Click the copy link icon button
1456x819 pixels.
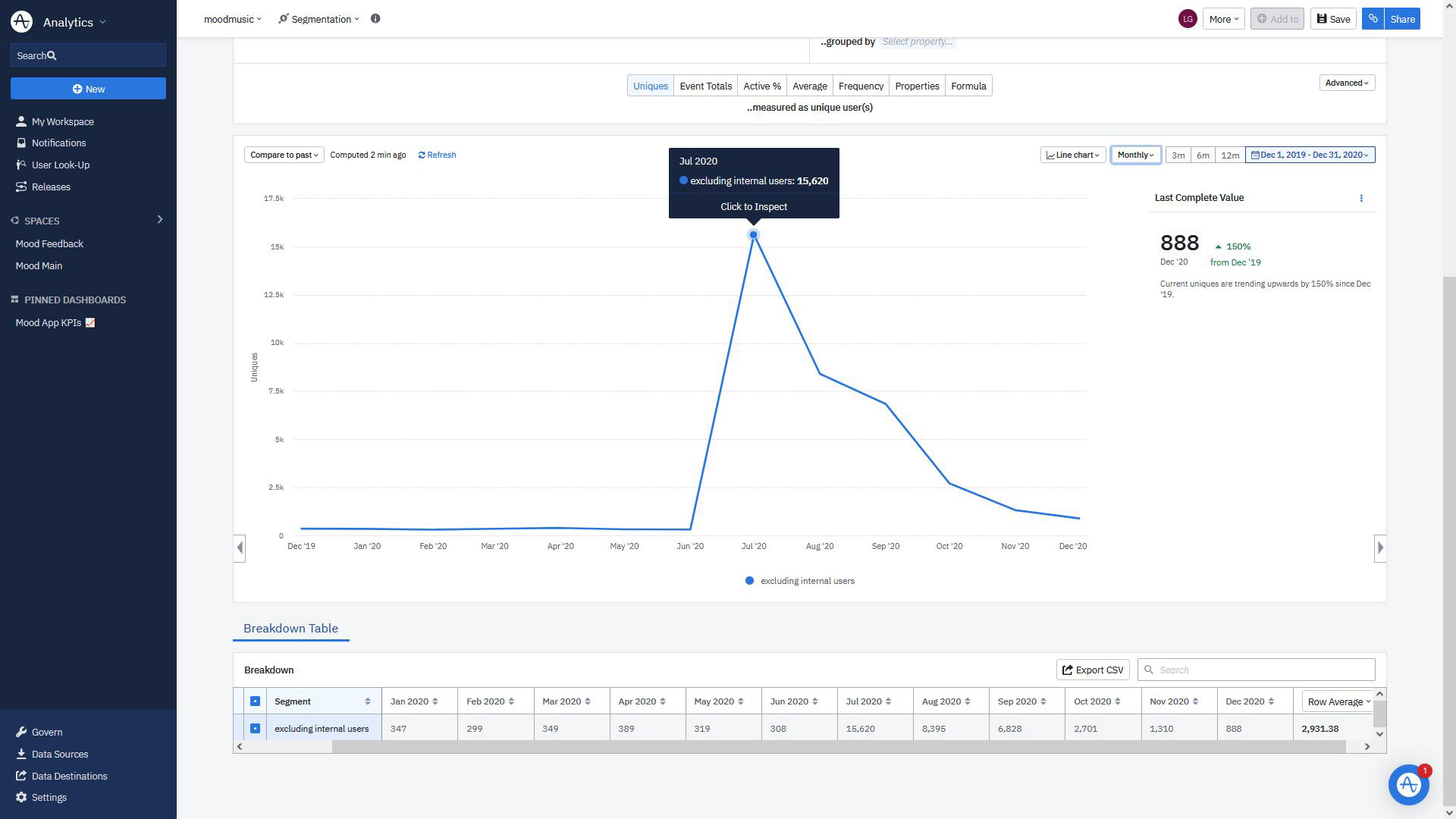pos(1373,19)
